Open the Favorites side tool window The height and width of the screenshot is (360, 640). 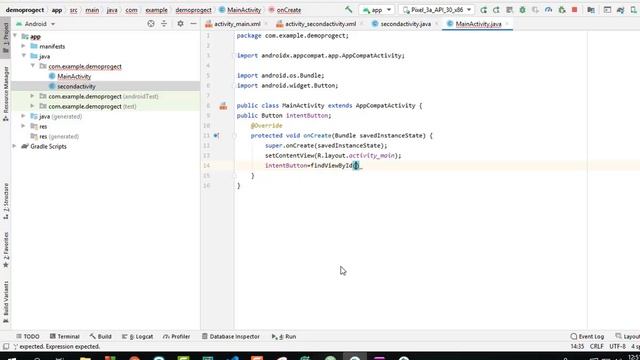[x=5, y=250]
